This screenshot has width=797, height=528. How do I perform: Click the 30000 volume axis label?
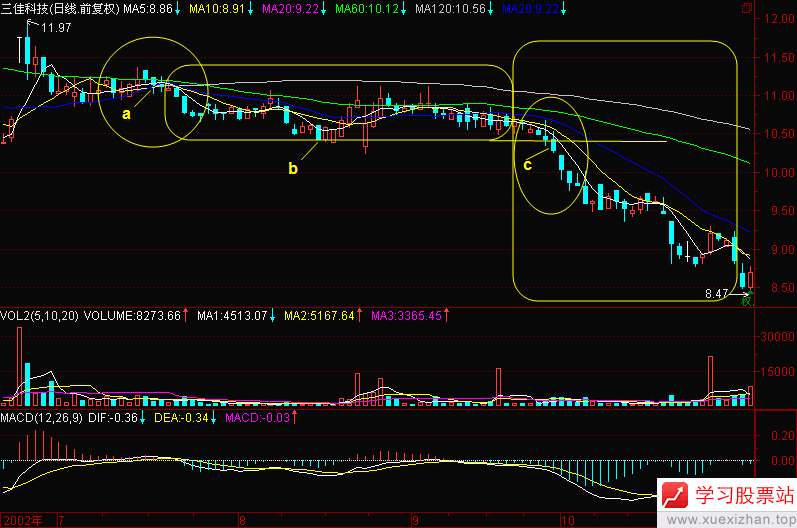pos(778,336)
